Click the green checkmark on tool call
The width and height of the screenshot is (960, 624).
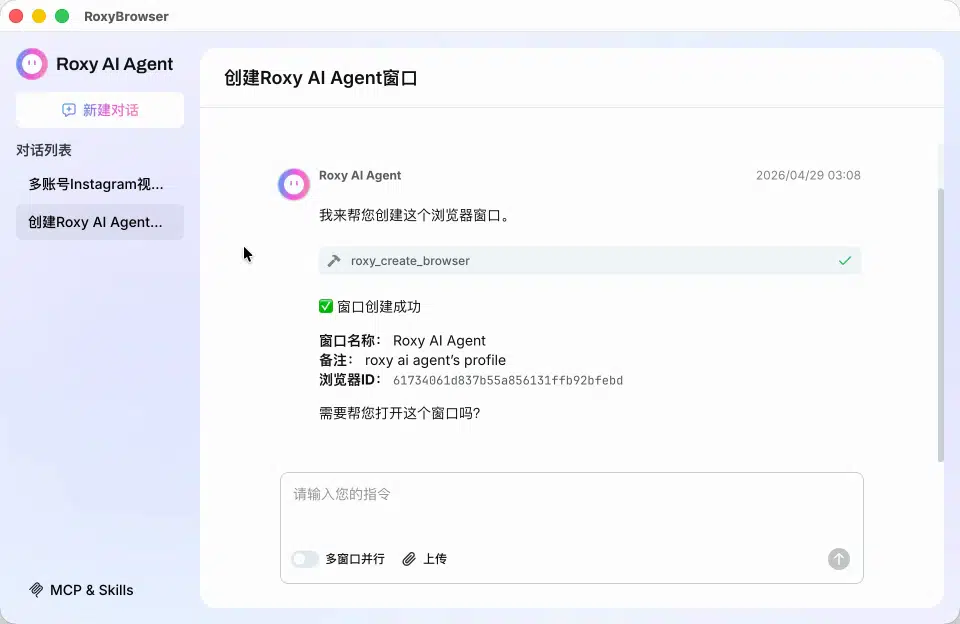(845, 261)
